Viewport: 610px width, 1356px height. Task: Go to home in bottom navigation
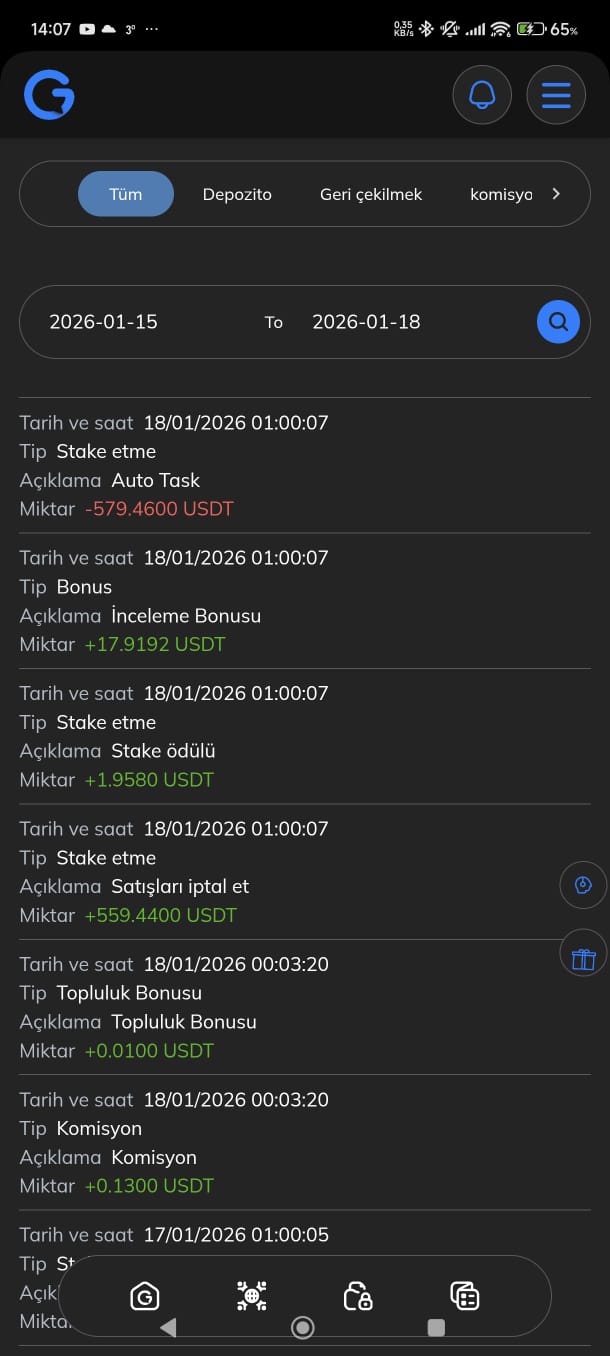[145, 1297]
